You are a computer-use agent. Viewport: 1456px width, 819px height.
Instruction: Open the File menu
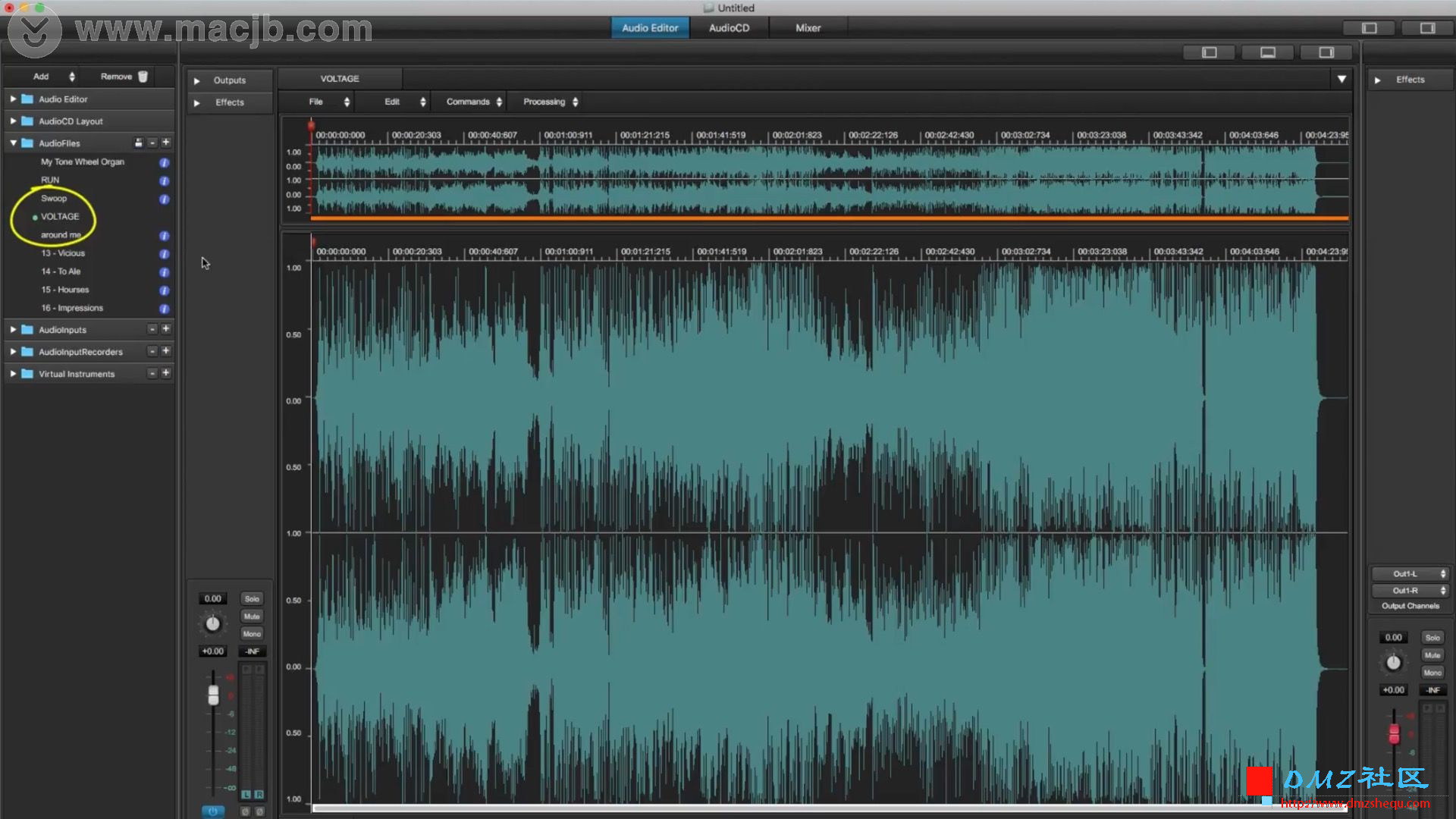(x=330, y=102)
